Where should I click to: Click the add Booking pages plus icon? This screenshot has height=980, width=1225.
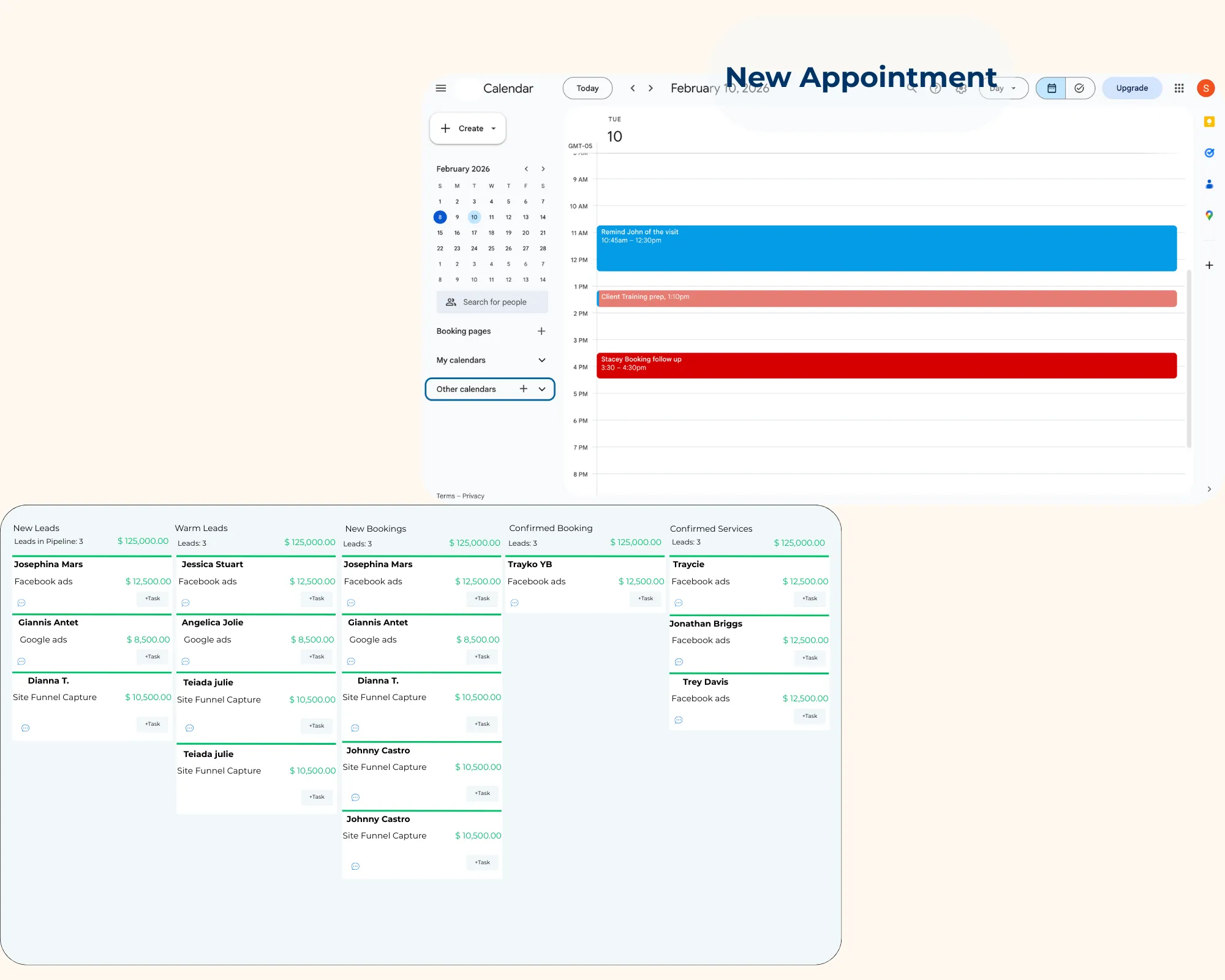coord(541,331)
